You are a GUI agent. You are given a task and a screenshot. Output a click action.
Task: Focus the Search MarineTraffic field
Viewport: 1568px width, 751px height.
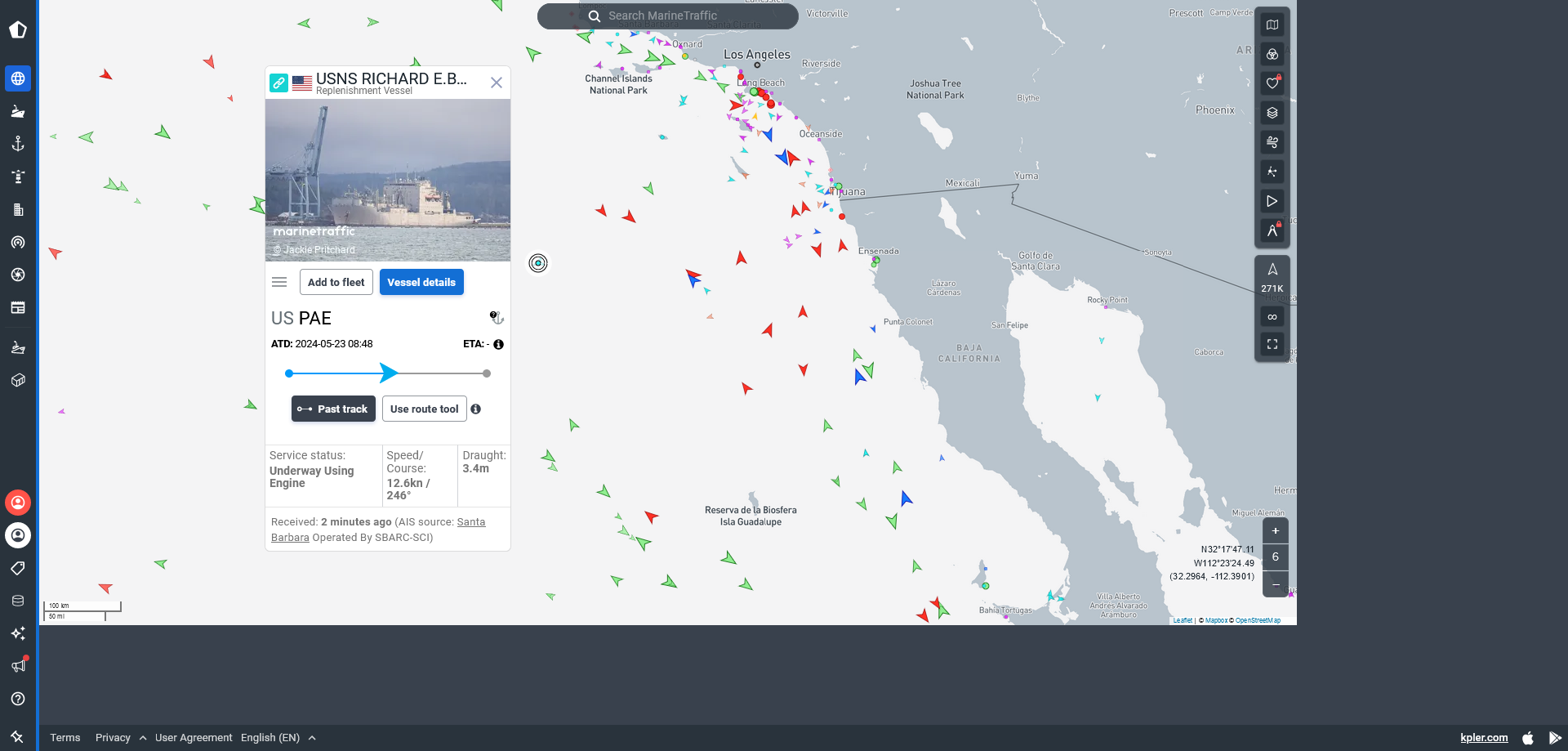tap(668, 16)
